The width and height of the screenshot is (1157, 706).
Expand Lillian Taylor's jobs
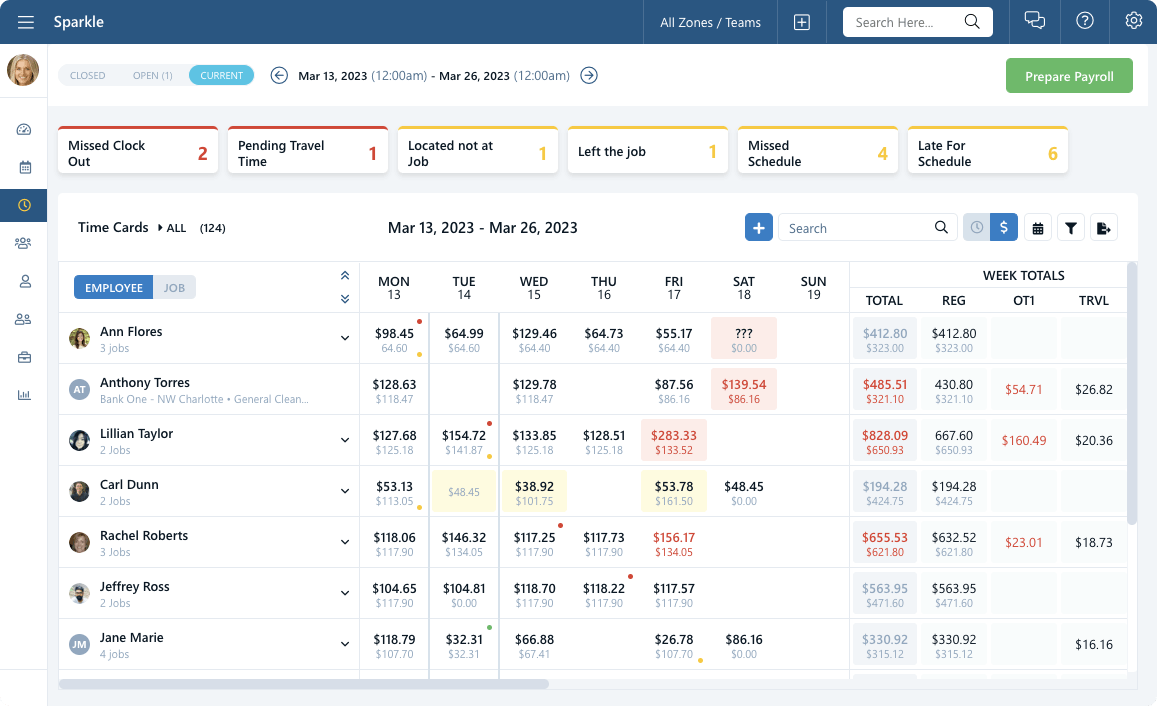coord(345,440)
